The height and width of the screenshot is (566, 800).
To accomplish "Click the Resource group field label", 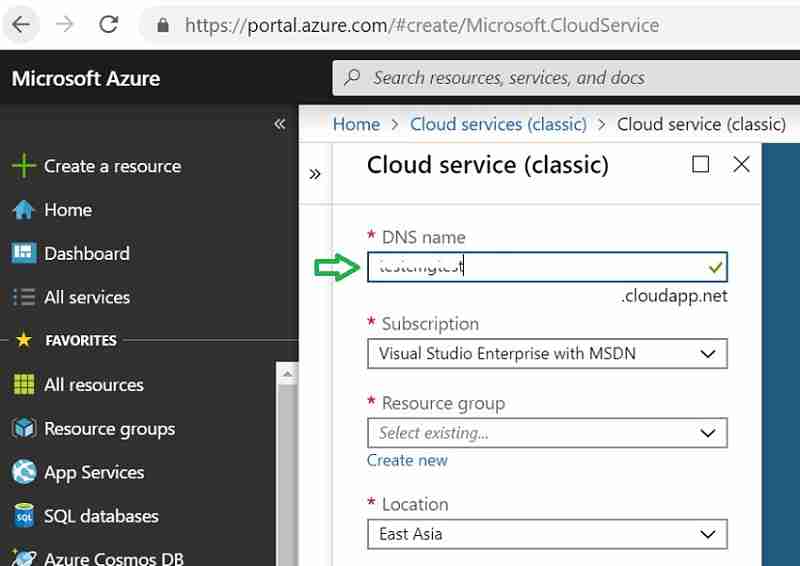I will [443, 403].
